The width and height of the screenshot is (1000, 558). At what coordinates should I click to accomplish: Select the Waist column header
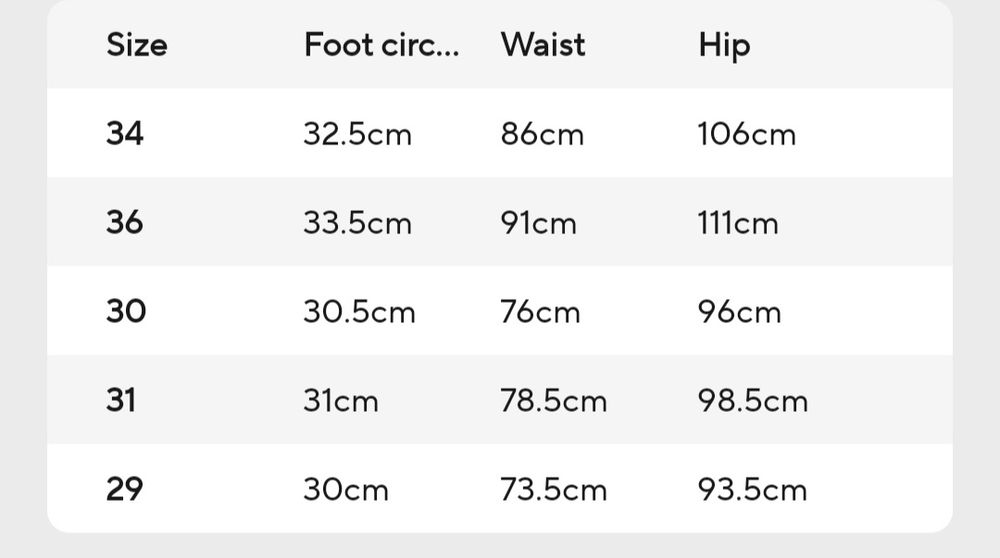tap(543, 45)
